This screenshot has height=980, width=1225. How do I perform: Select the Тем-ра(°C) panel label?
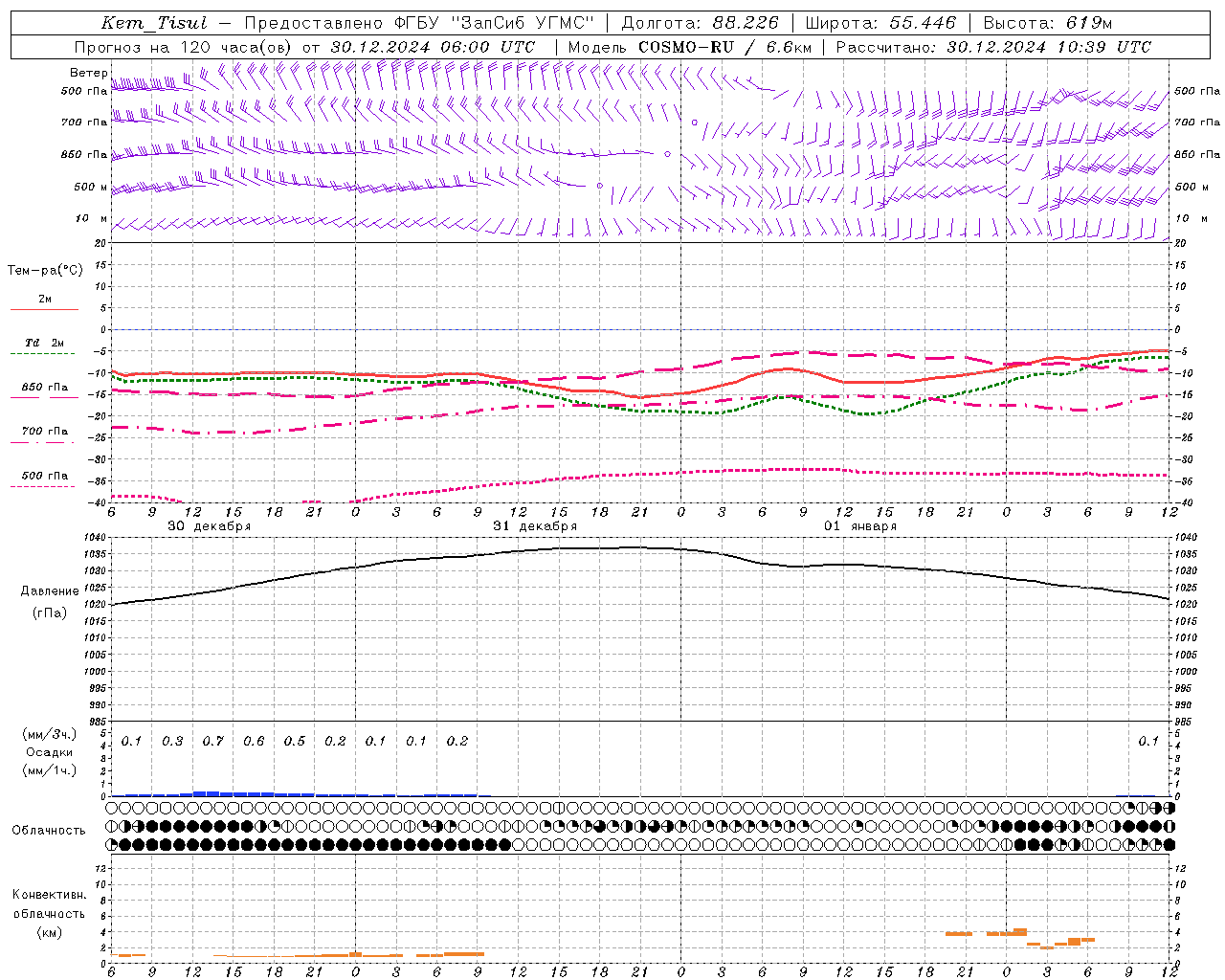pos(45,271)
